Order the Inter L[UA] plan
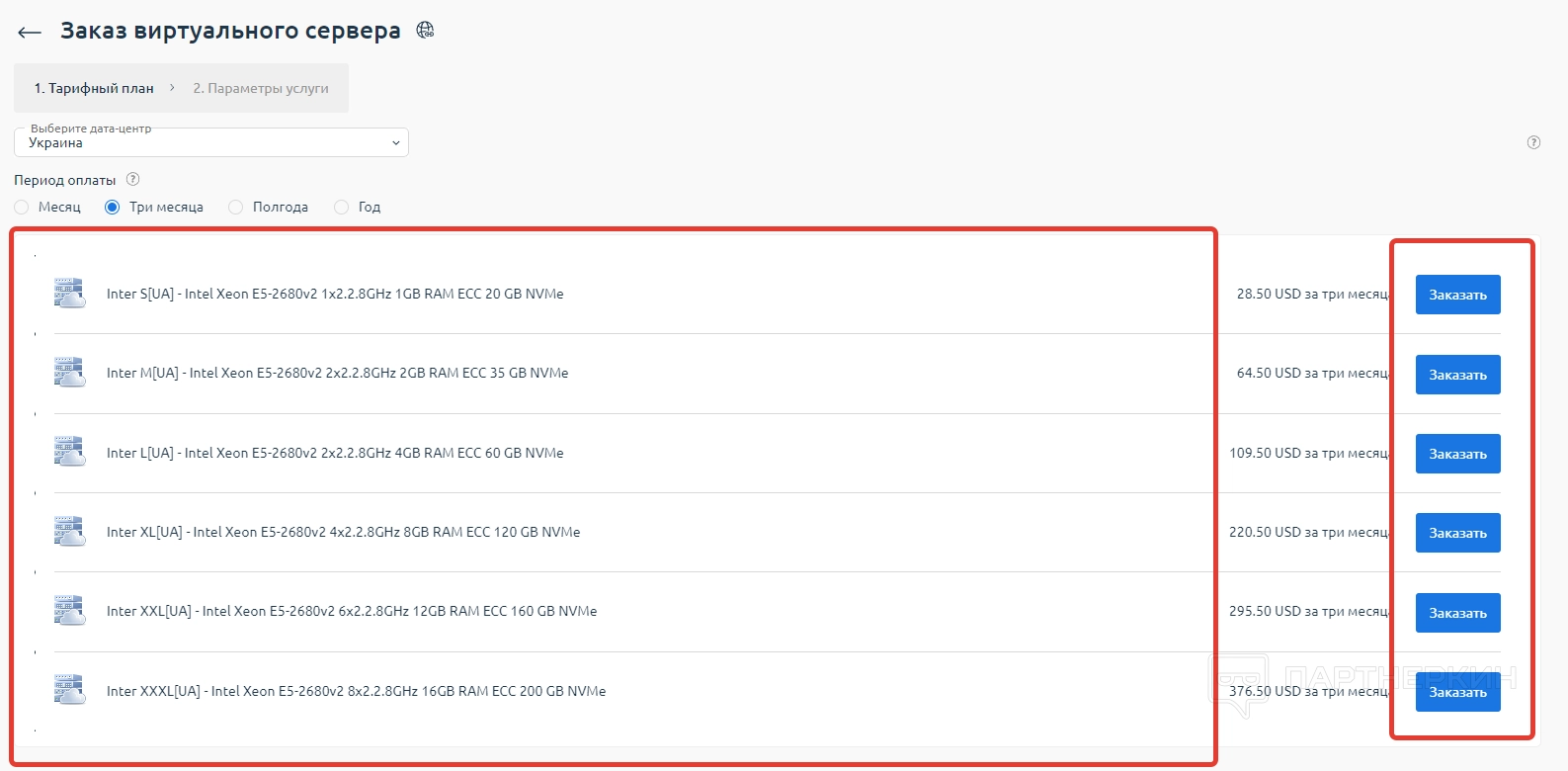The height and width of the screenshot is (771, 1568). [x=1457, y=454]
